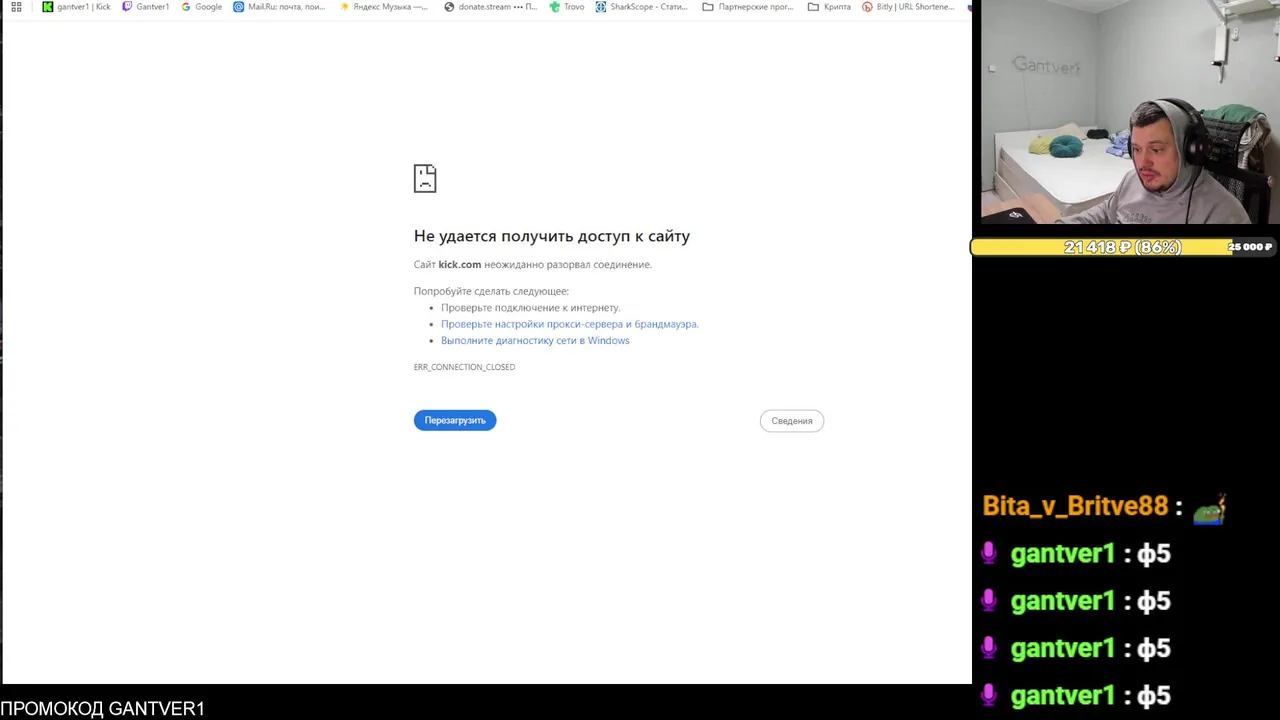Click the kick.com site name text
This screenshot has height=720, width=1280.
(459, 265)
